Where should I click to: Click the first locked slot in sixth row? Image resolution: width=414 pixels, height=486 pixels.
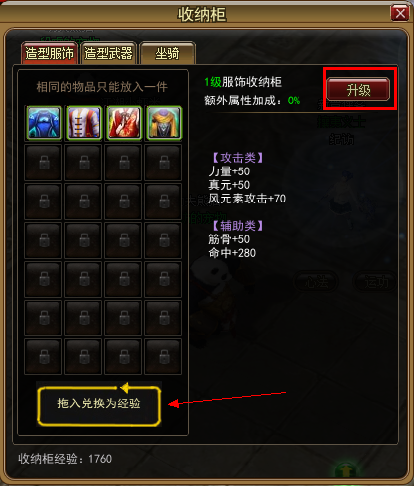pyautogui.click(x=43, y=318)
